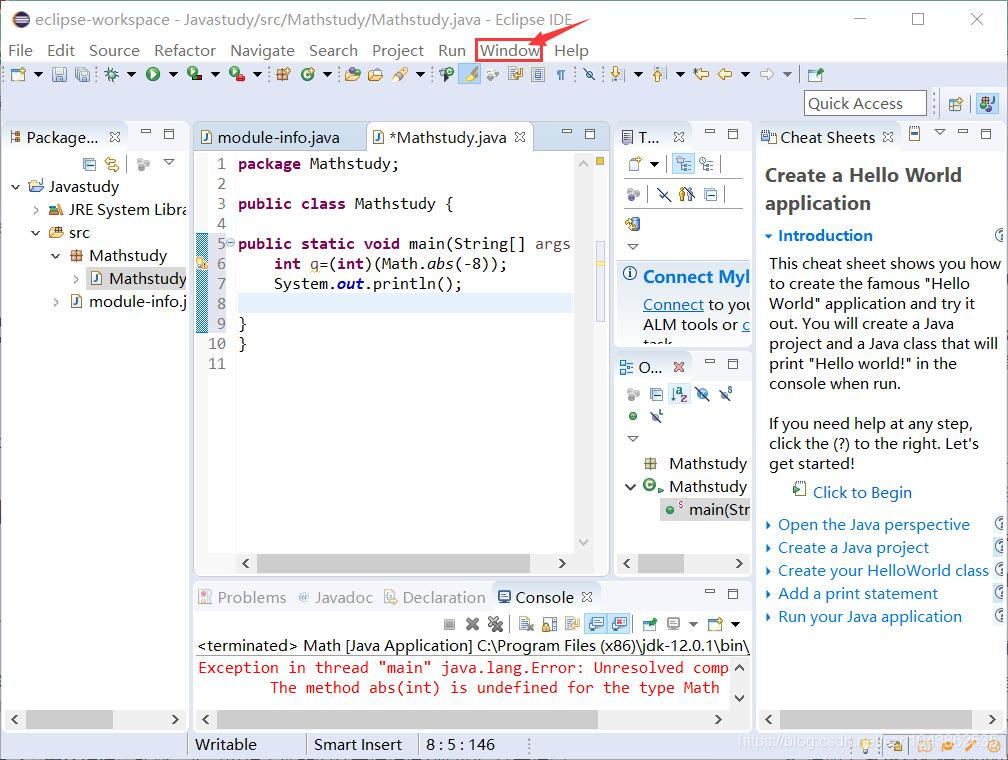Viewport: 1008px width, 760px height.
Task: Remove the terminated launch with the X icon
Action: [x=471, y=625]
